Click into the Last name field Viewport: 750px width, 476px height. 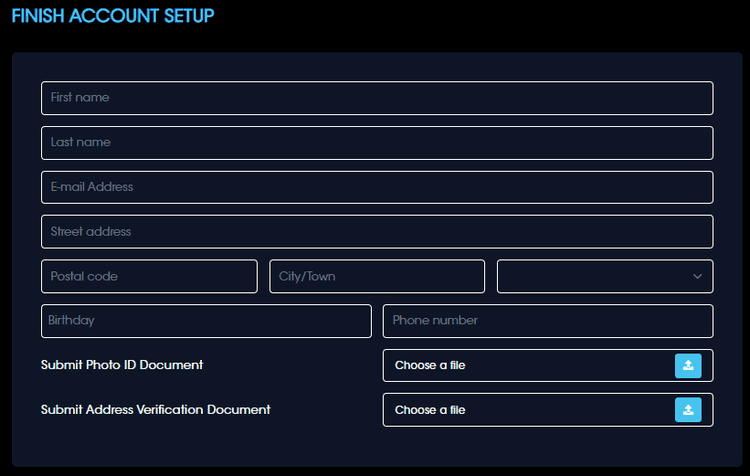(x=376, y=142)
